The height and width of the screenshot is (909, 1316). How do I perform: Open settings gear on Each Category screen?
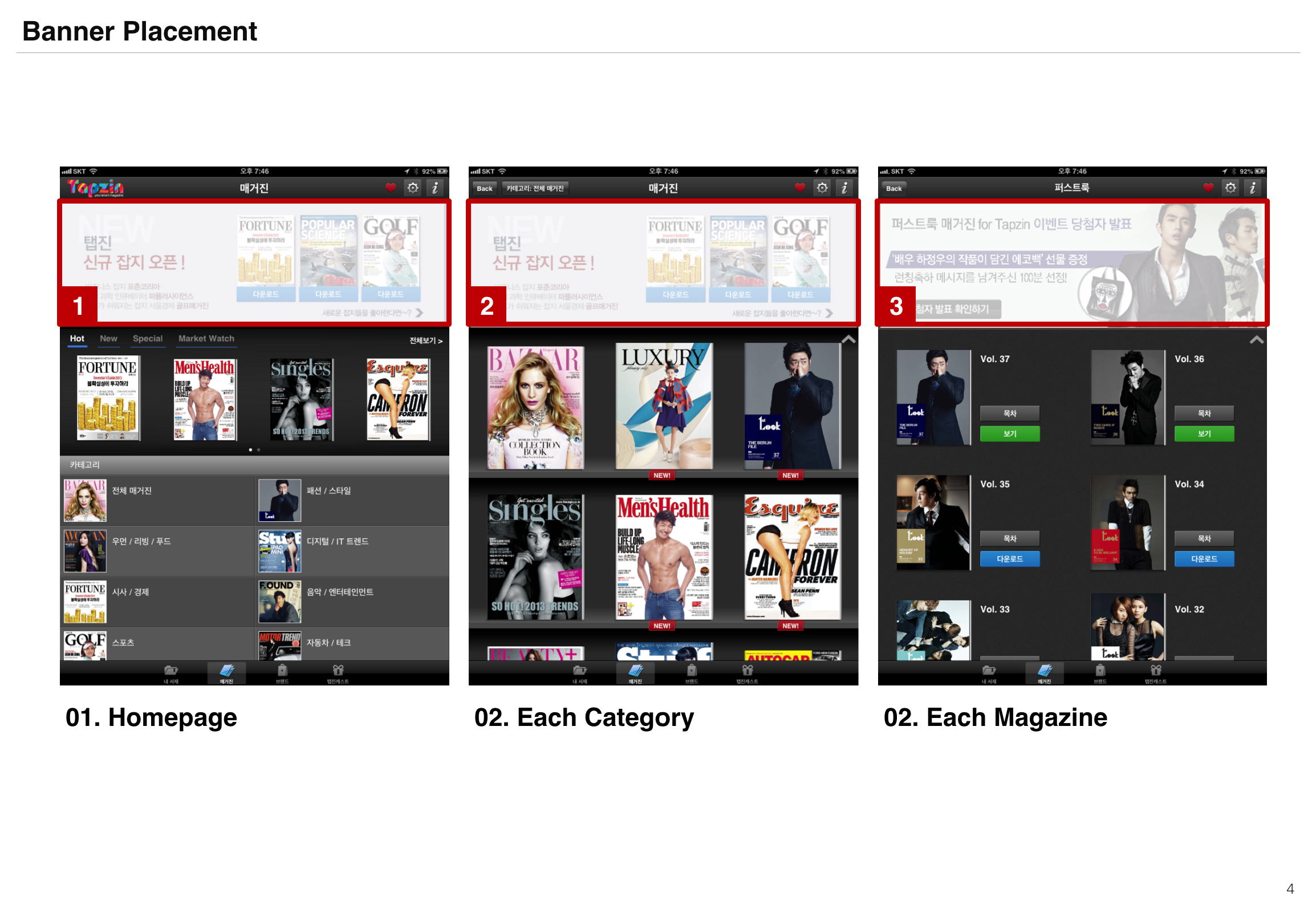(822, 188)
